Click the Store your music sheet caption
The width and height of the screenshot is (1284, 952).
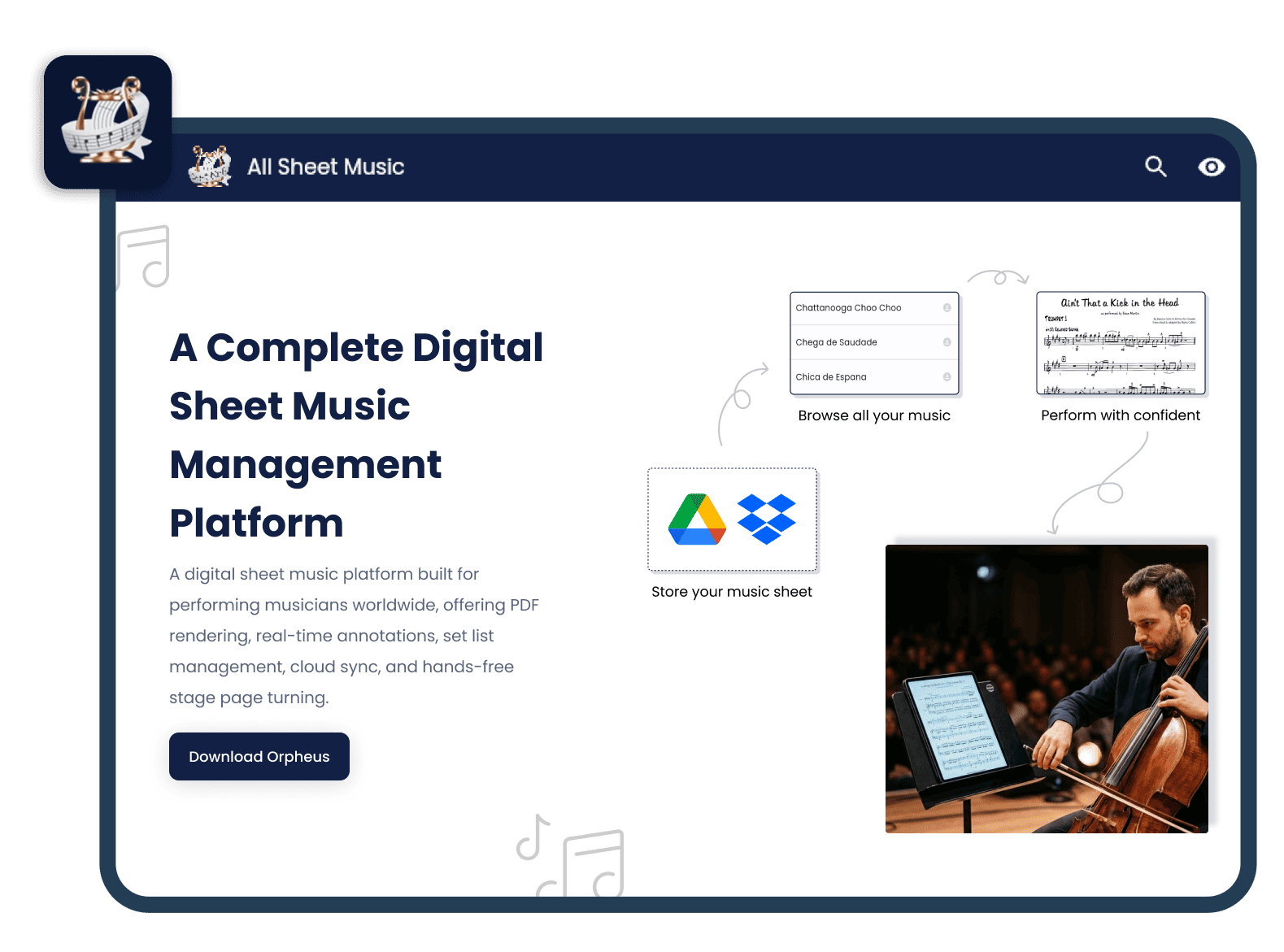point(732,592)
